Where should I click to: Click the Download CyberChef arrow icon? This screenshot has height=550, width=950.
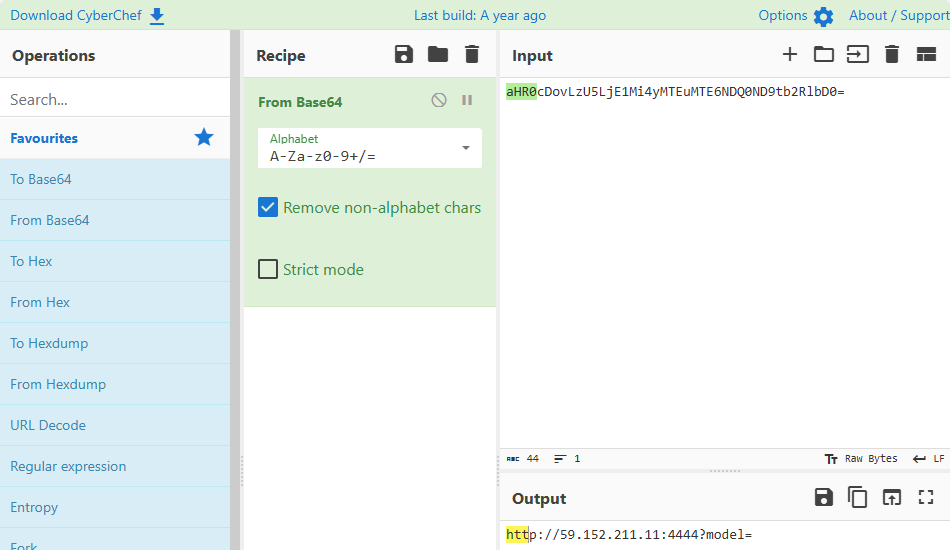[157, 16]
